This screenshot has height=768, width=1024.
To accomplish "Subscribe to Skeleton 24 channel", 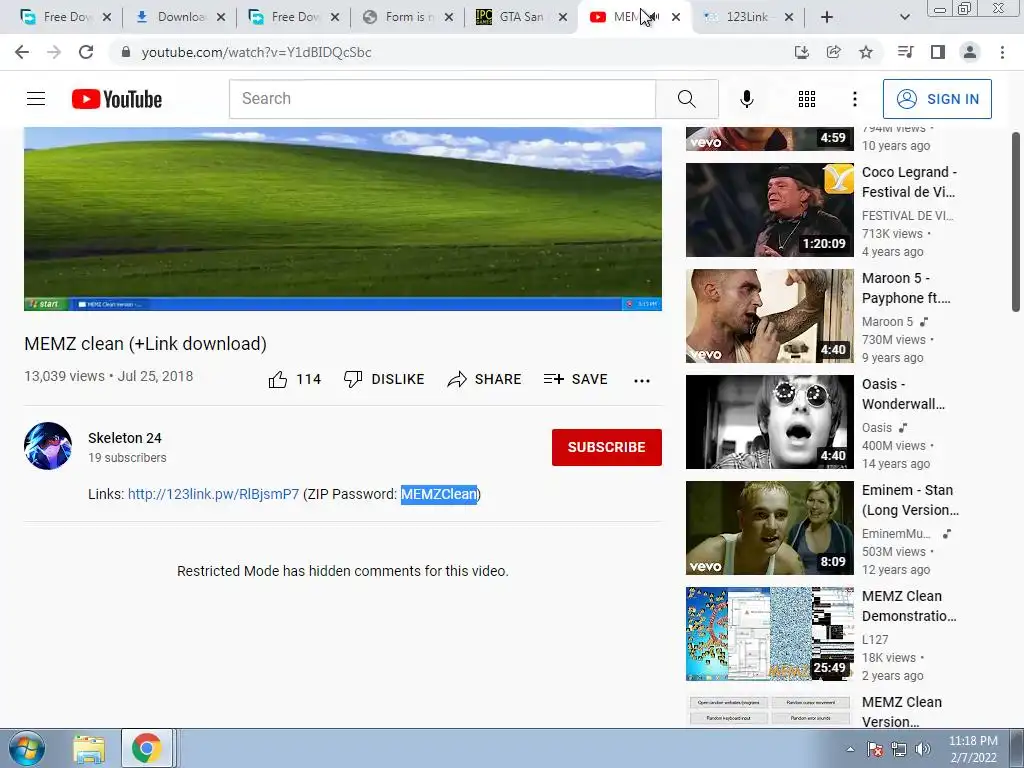I will [x=607, y=447].
